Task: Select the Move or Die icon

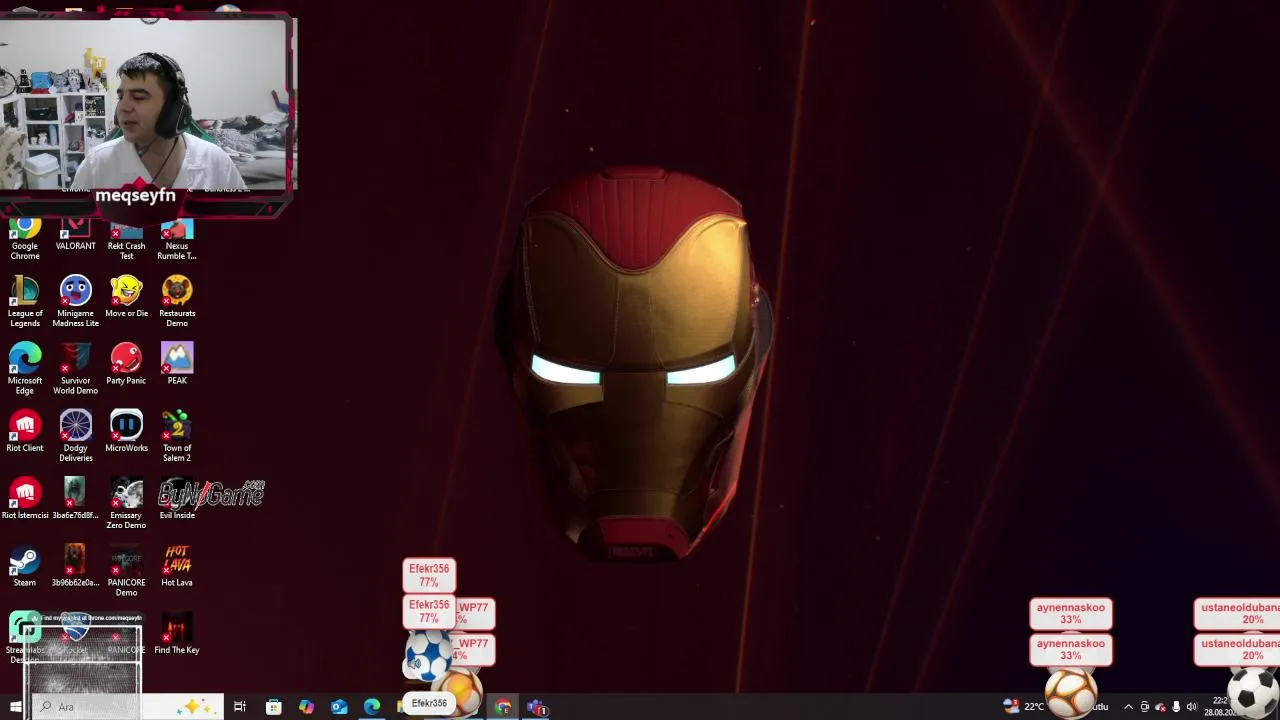Action: pos(126,297)
